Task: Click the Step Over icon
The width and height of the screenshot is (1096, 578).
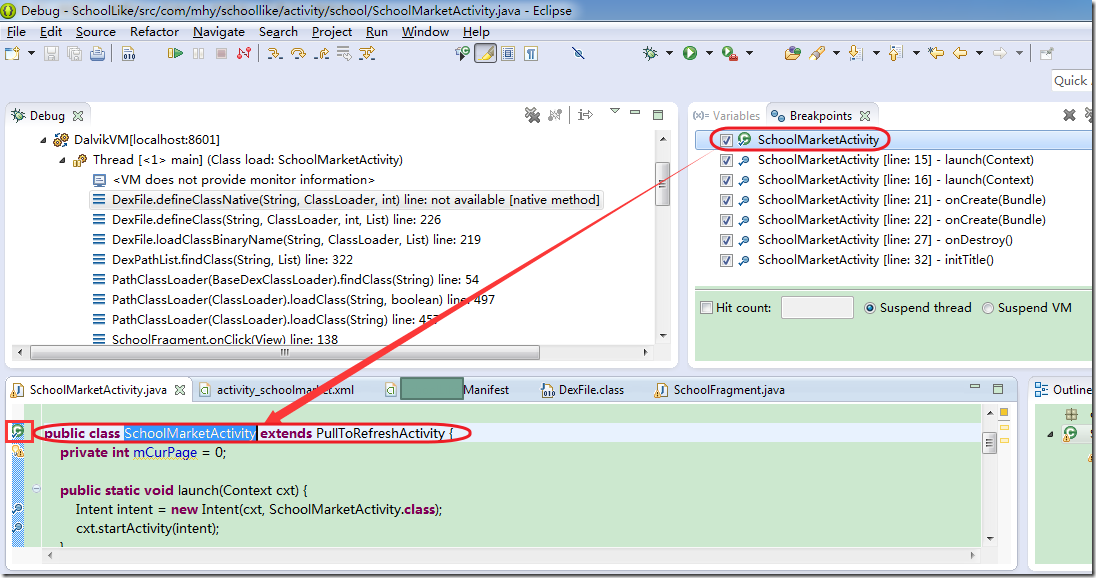Action: [x=298, y=53]
